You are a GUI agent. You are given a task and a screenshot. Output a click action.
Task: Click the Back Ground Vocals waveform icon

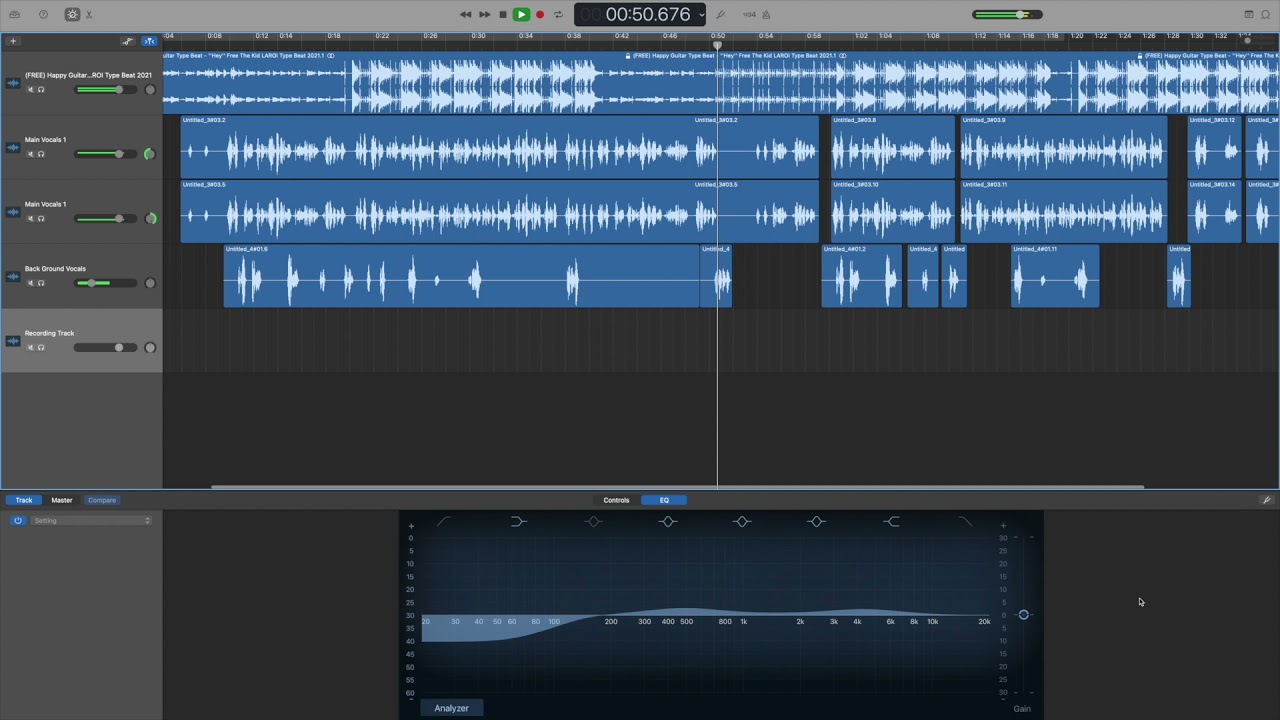coord(13,276)
